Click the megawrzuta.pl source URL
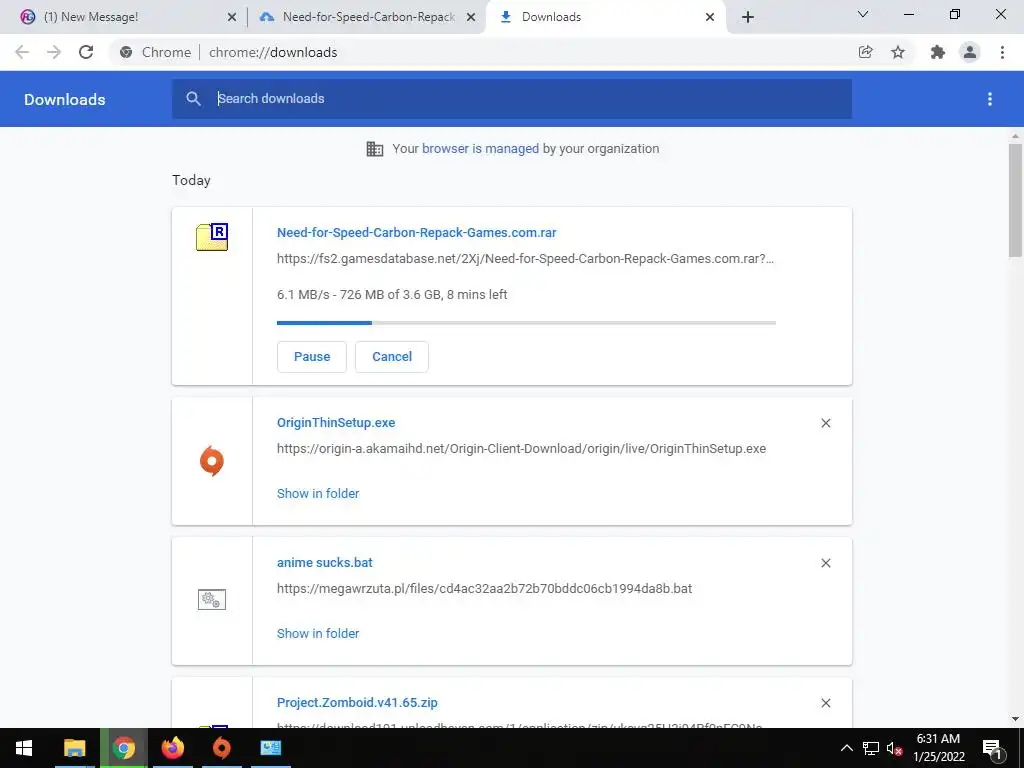1024x768 pixels. pyautogui.click(x=485, y=588)
